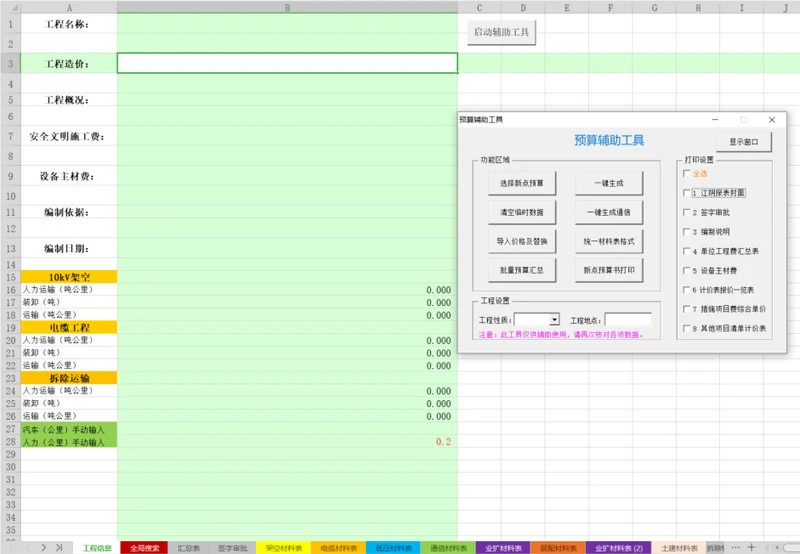Open the orange 电缆材料表 tab
The image size is (800, 554).
(x=338, y=548)
